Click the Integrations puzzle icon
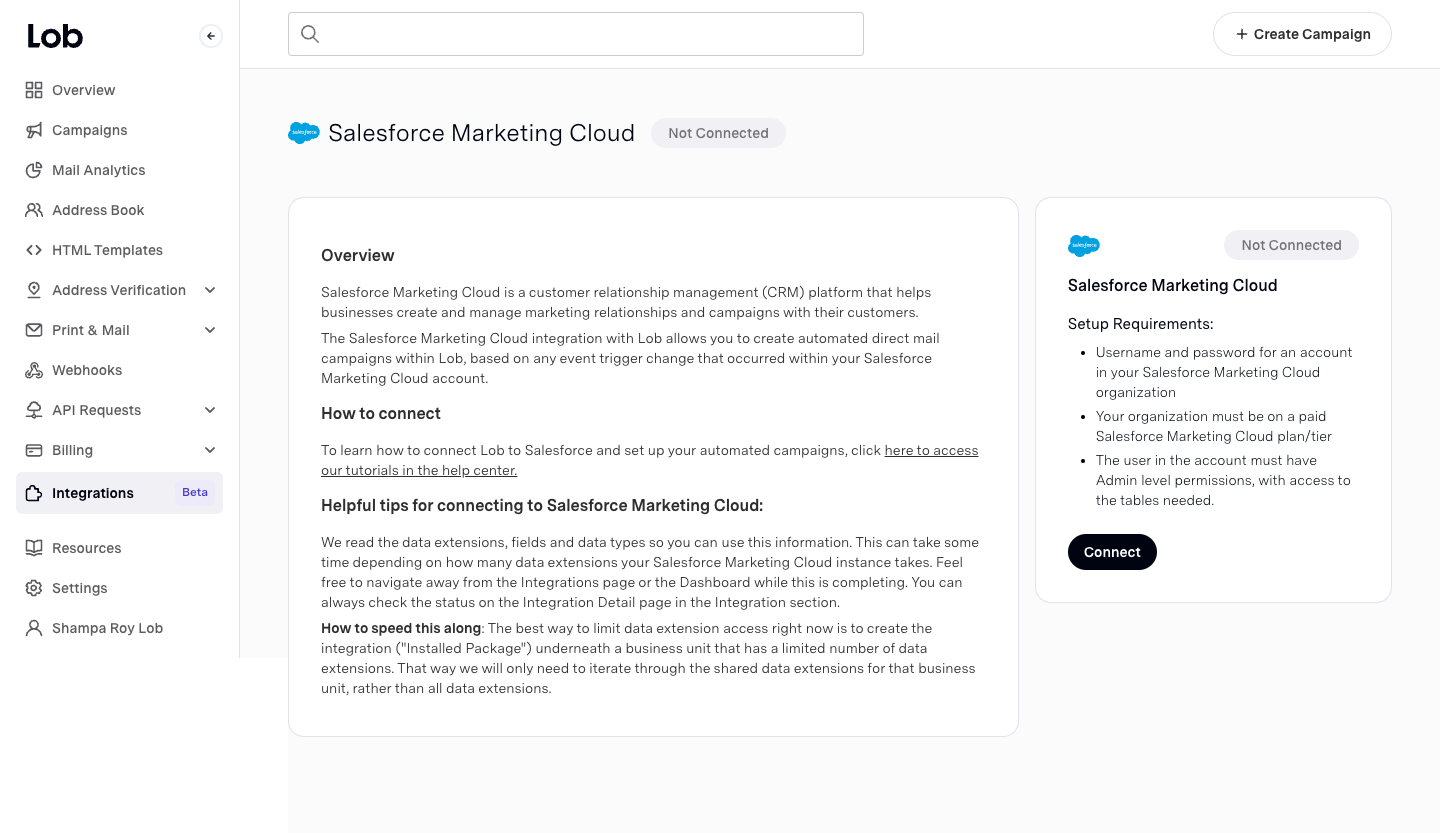Screen dimensions: 1440x833 pyautogui.click(x=34, y=493)
